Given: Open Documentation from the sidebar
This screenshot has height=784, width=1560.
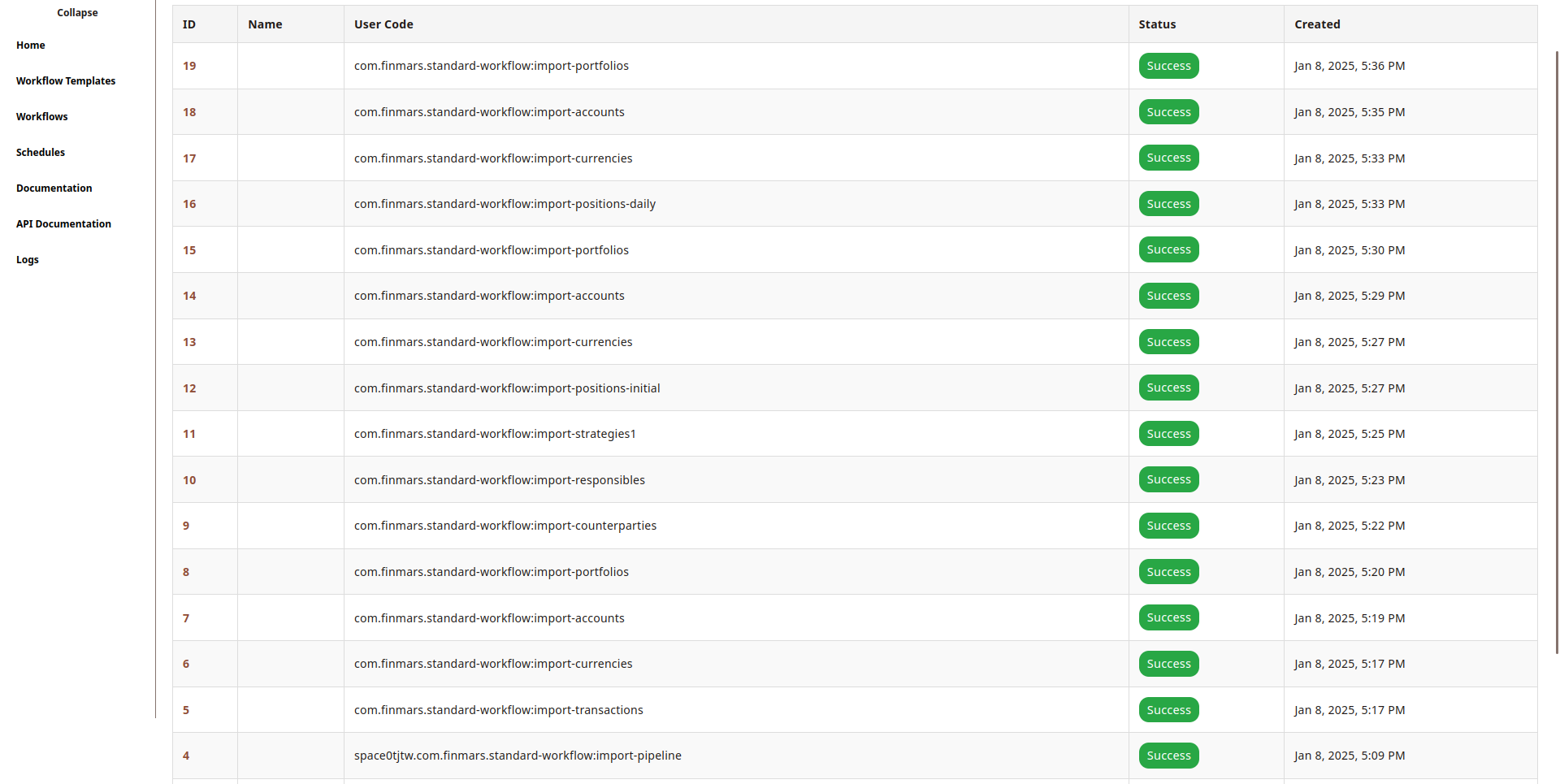Looking at the screenshot, I should (x=54, y=188).
